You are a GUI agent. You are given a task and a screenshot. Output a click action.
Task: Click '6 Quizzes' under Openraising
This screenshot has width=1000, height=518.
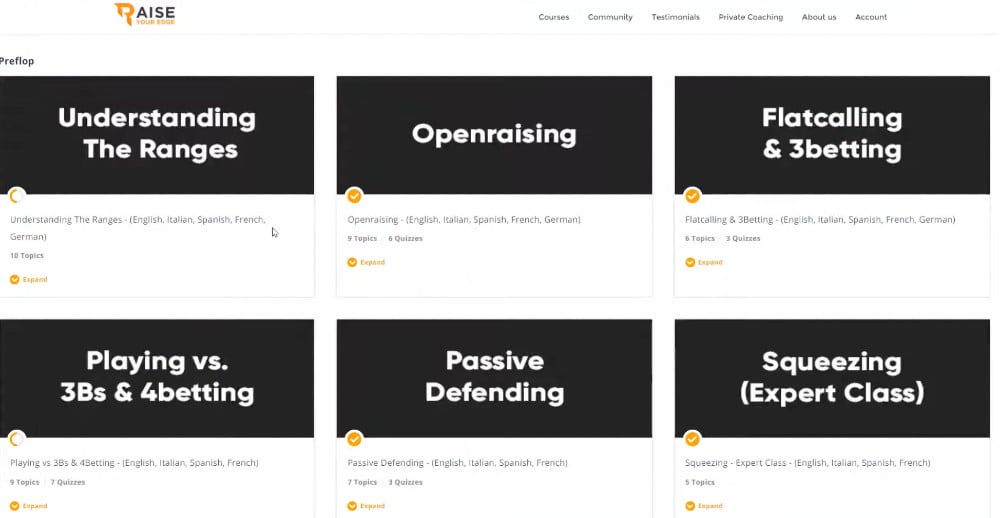[x=406, y=239]
